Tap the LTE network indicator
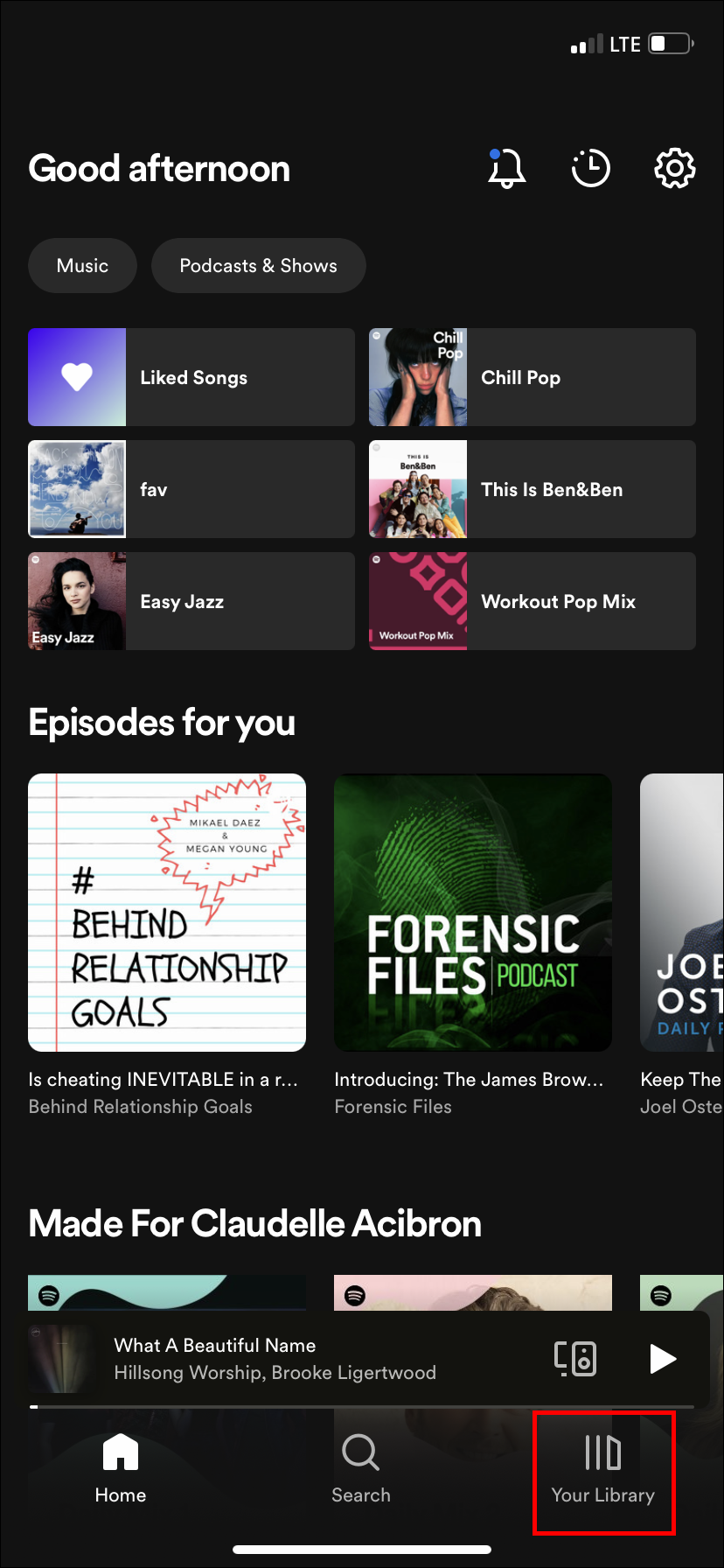Image resolution: width=724 pixels, height=1568 pixels. coord(625,44)
